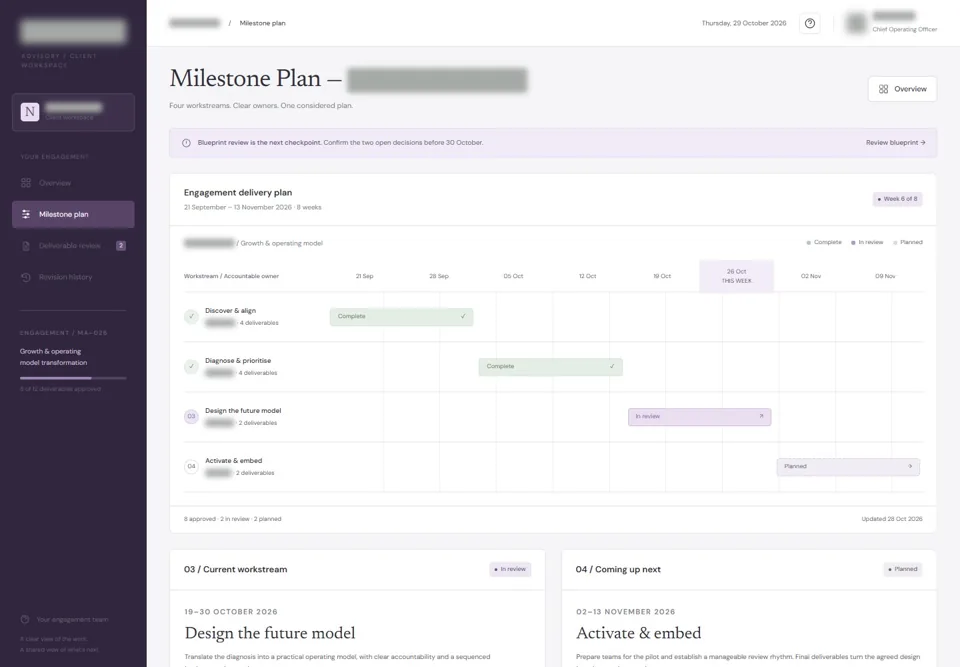Open the Diagnose & prioritise Complete bar

550,367
